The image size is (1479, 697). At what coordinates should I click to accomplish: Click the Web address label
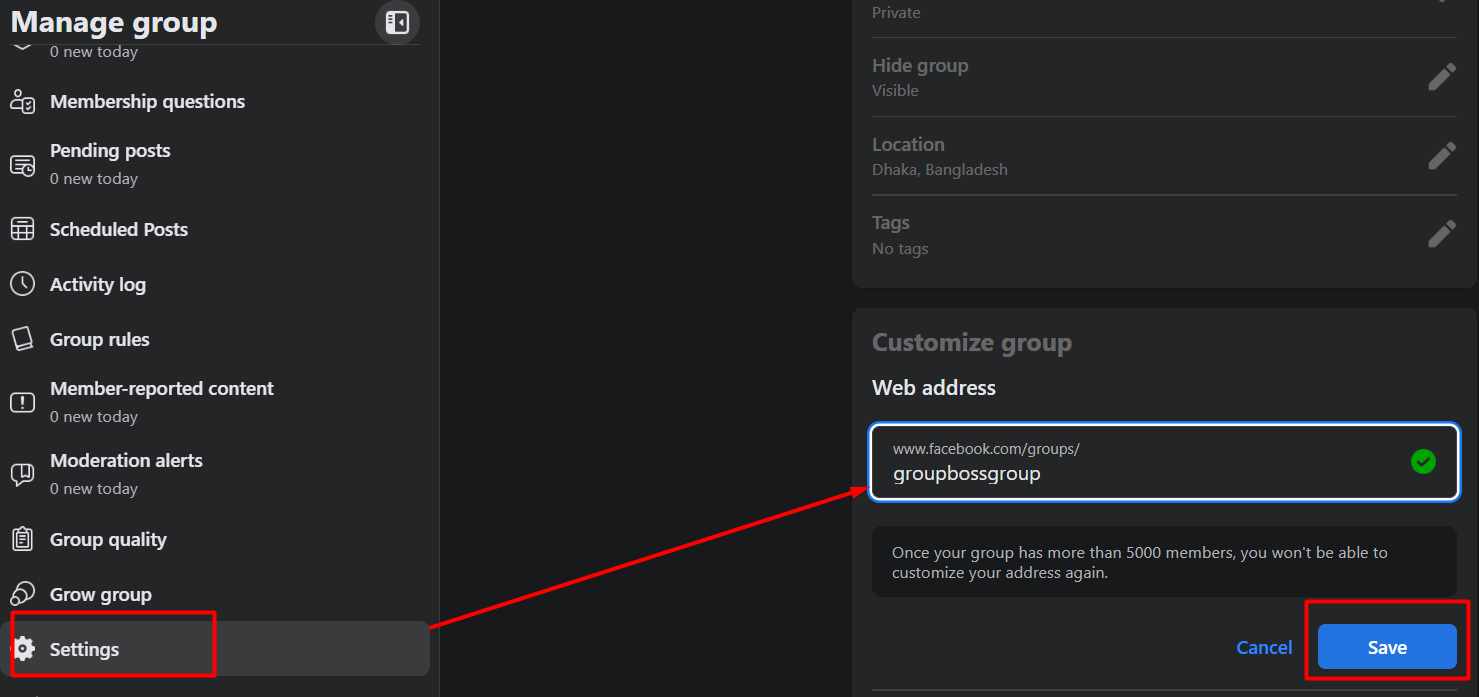click(934, 387)
